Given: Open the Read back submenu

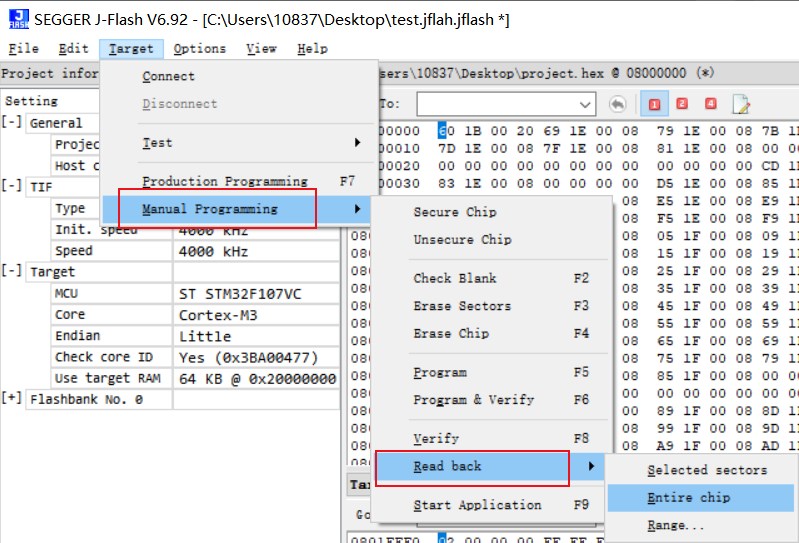Looking at the screenshot, I should tap(490, 466).
